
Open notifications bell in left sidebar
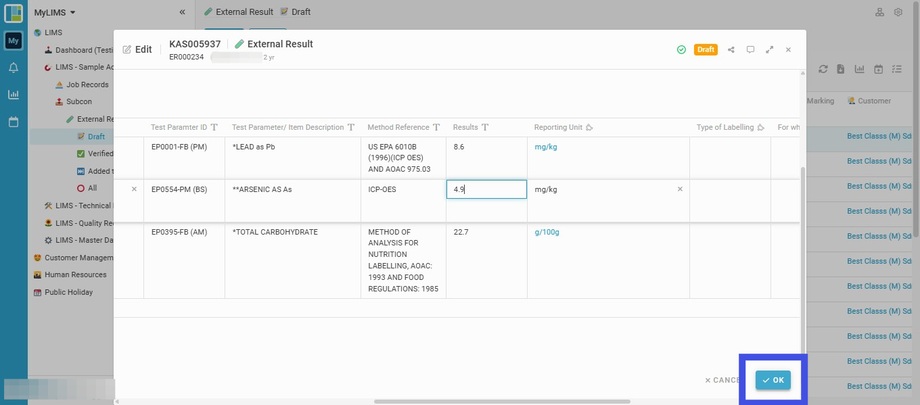(13, 68)
